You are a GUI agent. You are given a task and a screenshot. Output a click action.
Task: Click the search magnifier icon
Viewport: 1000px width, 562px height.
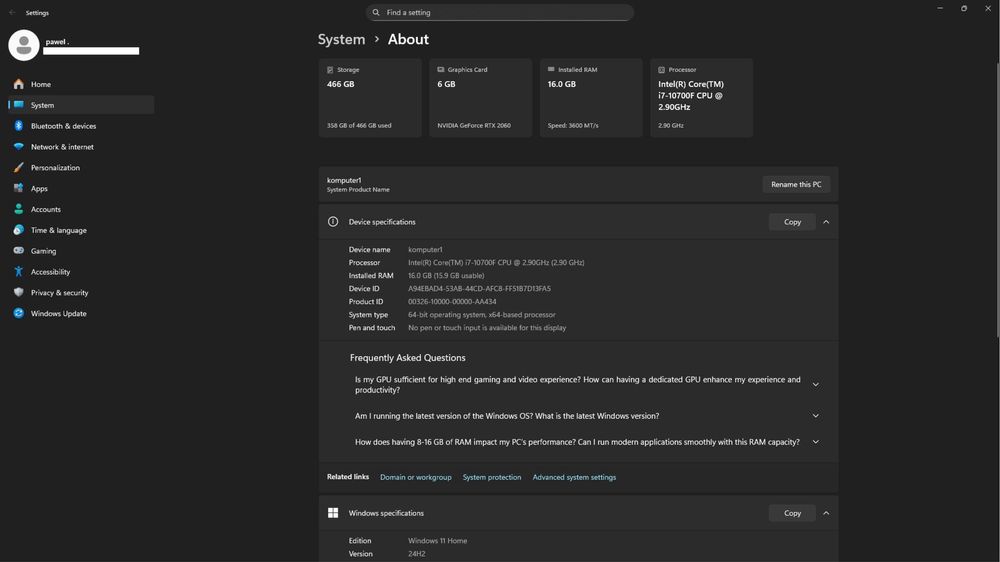376,12
